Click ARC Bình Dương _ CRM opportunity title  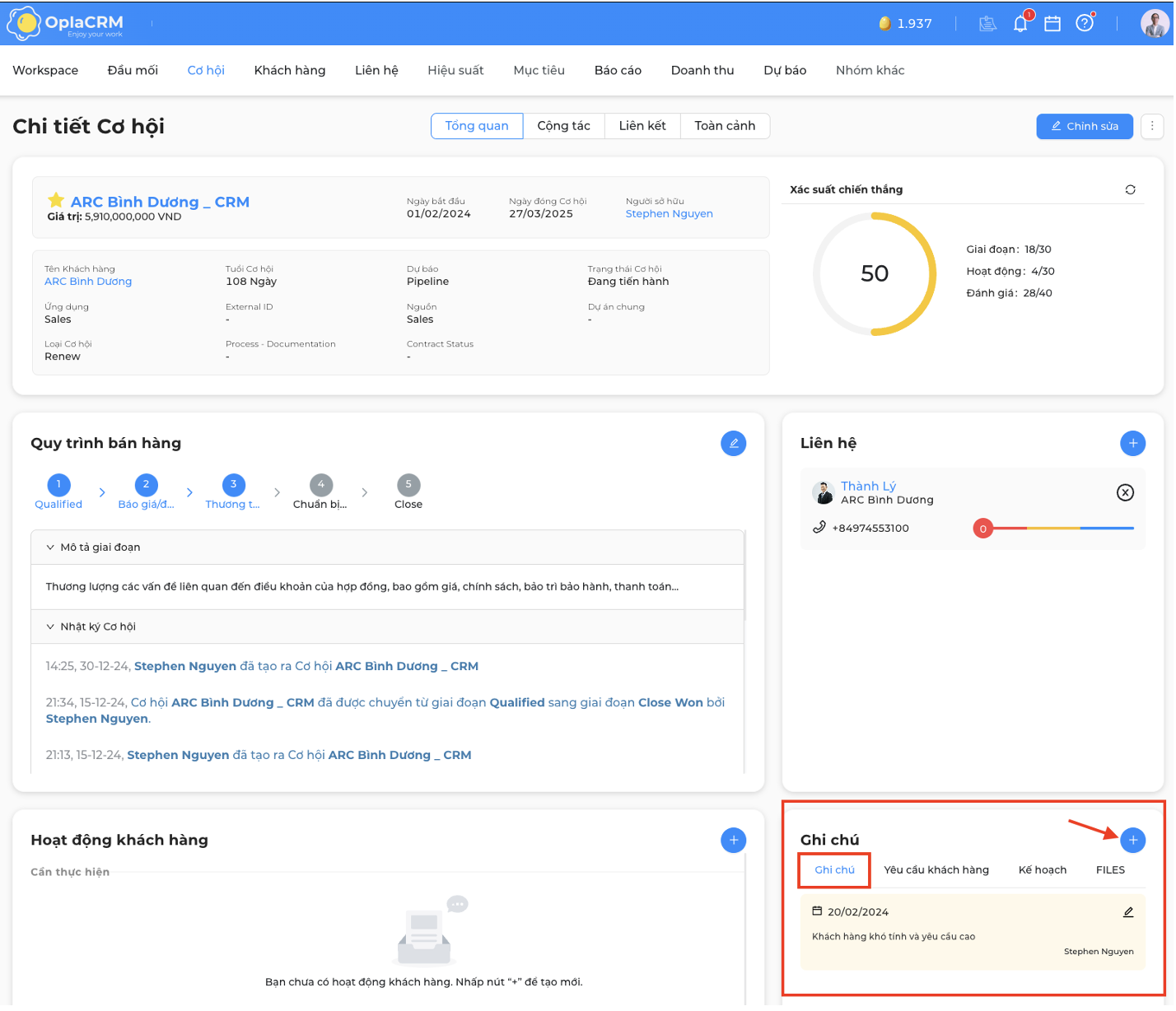click(x=160, y=202)
